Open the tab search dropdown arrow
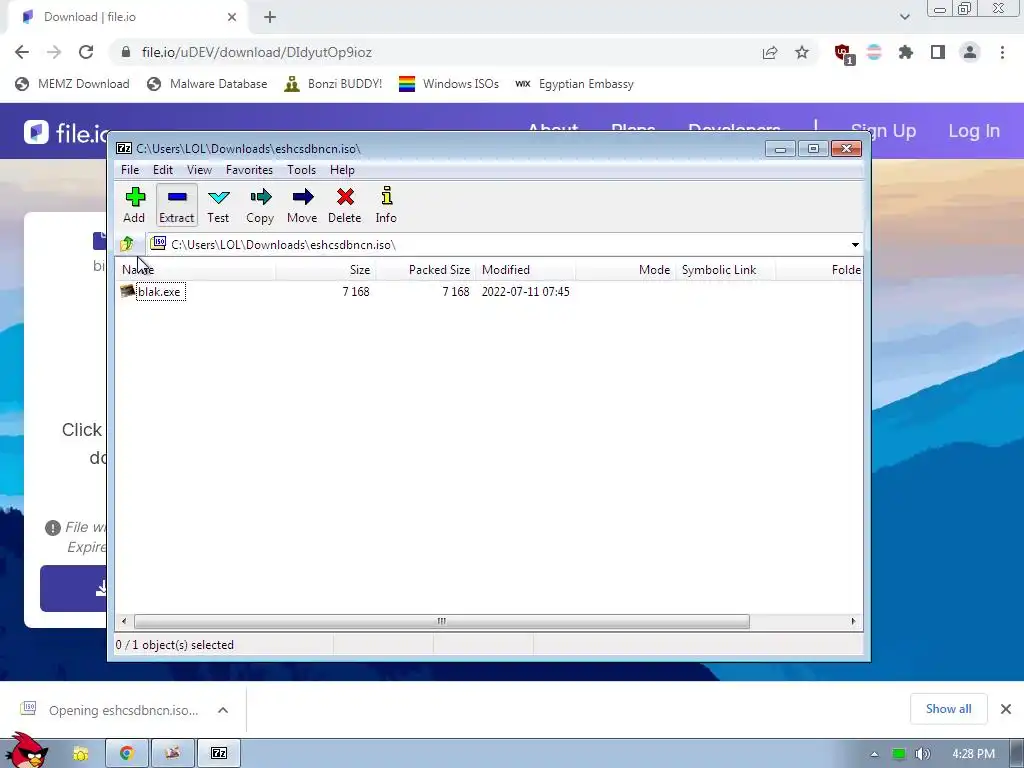1024x768 pixels. pos(904,17)
